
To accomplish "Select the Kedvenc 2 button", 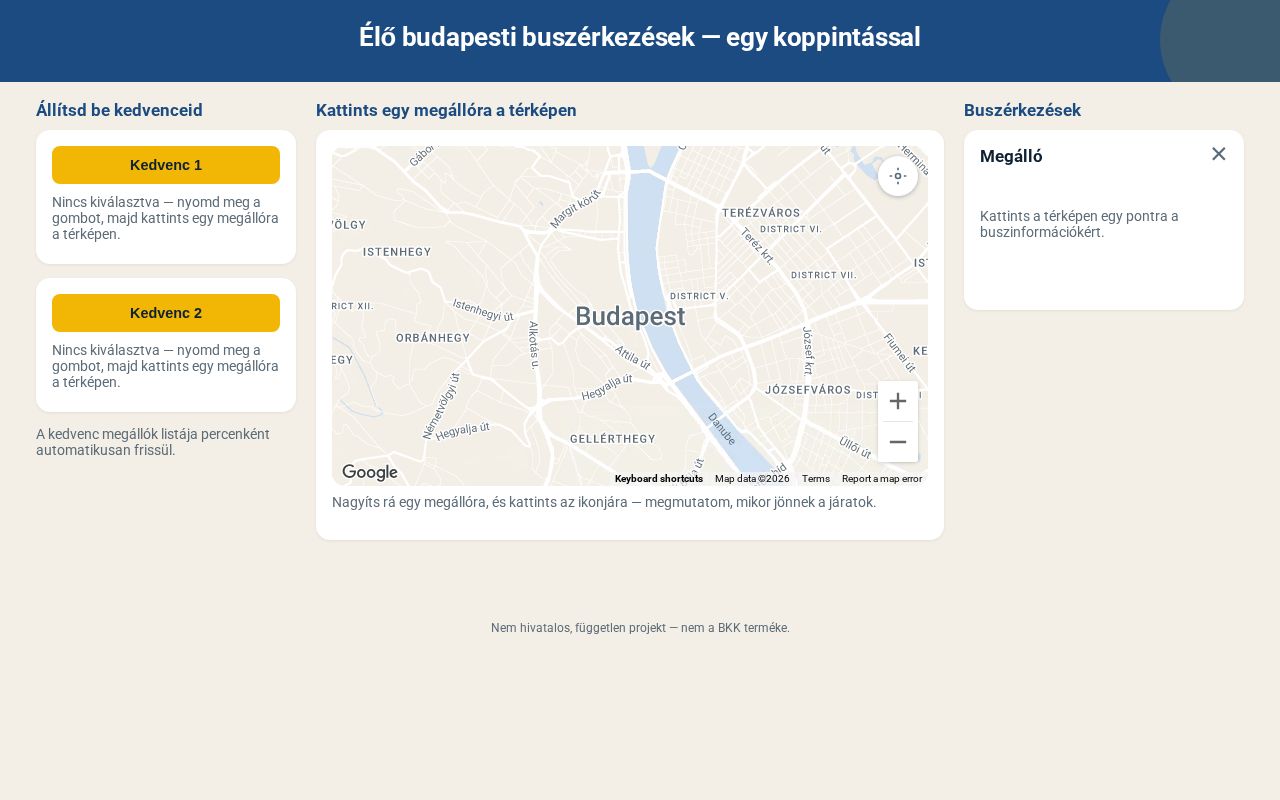I will (x=166, y=313).
